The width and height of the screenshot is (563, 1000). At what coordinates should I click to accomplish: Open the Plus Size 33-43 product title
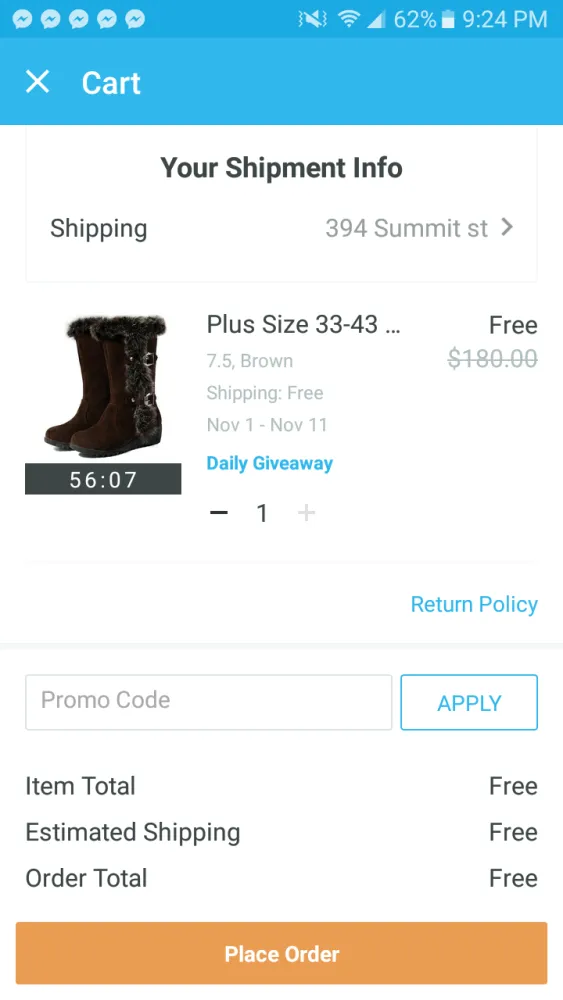[x=303, y=325]
